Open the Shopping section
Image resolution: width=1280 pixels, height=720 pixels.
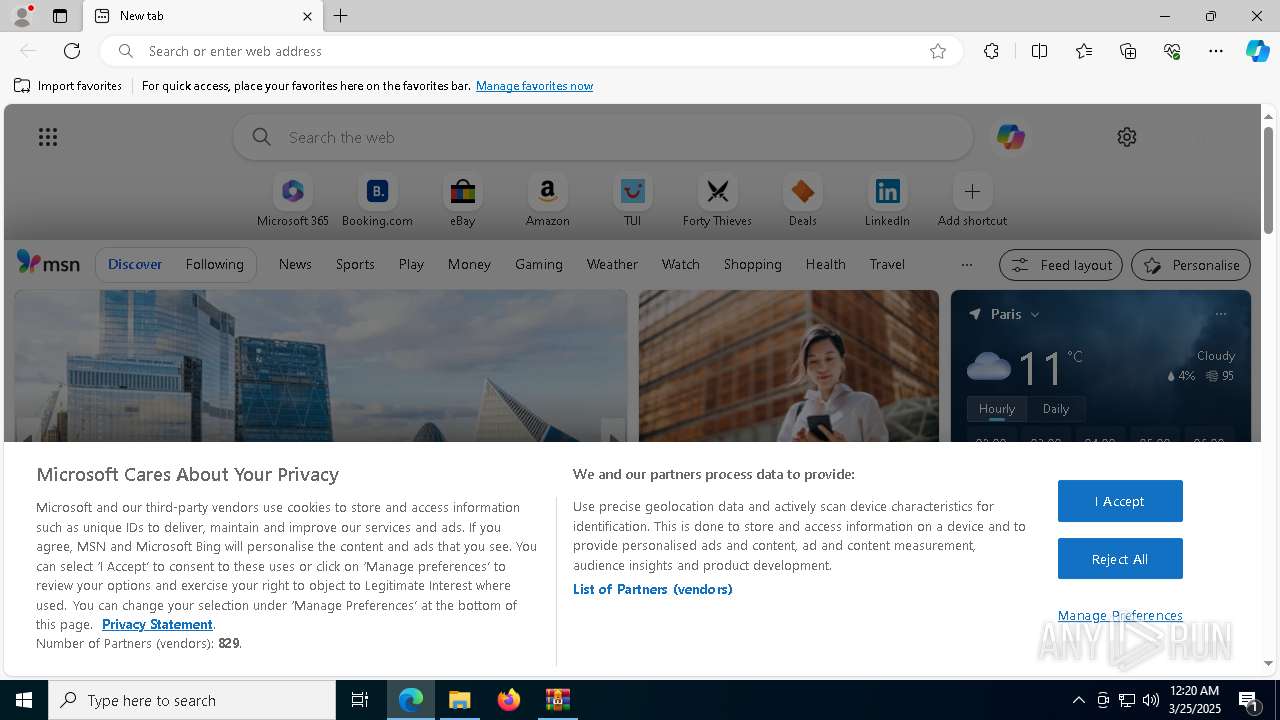(753, 264)
